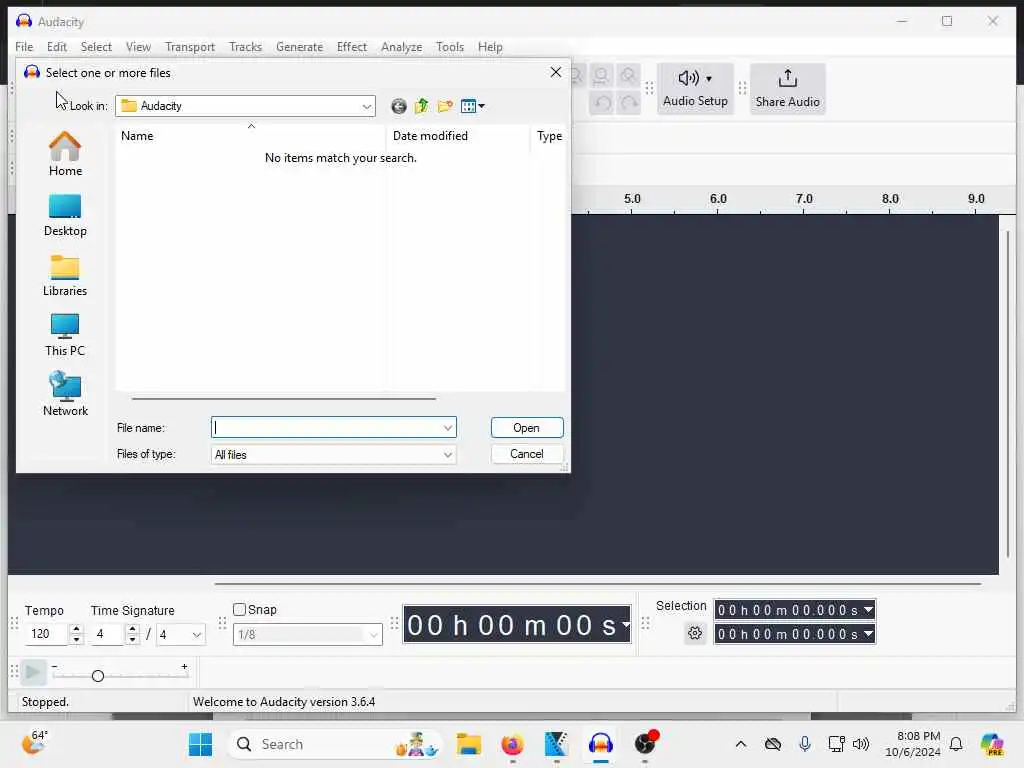This screenshot has height=768, width=1024.
Task: Go to Home in places sidebar
Action: coord(65,154)
